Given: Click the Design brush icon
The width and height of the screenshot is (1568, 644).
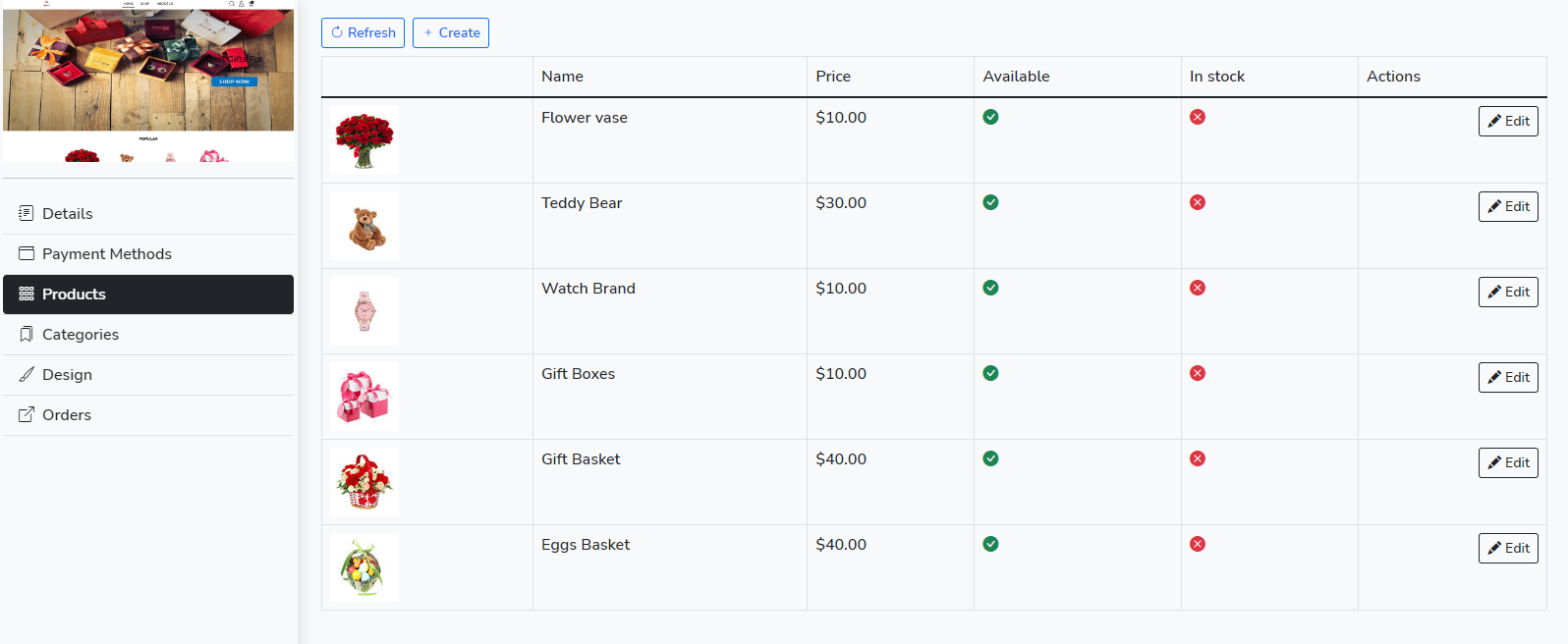Looking at the screenshot, I should click(27, 374).
